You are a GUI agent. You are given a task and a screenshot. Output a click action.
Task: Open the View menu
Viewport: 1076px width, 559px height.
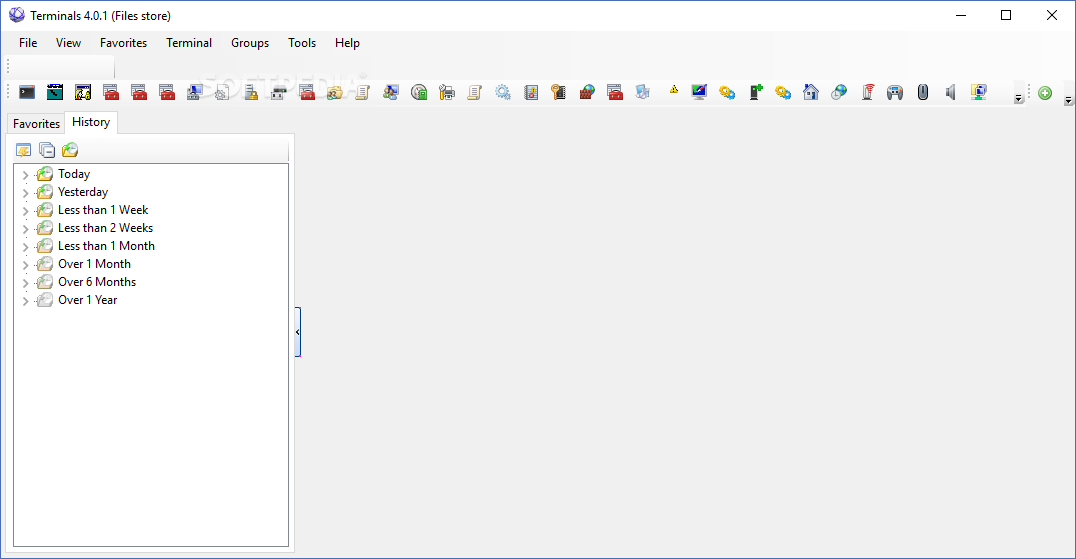68,43
